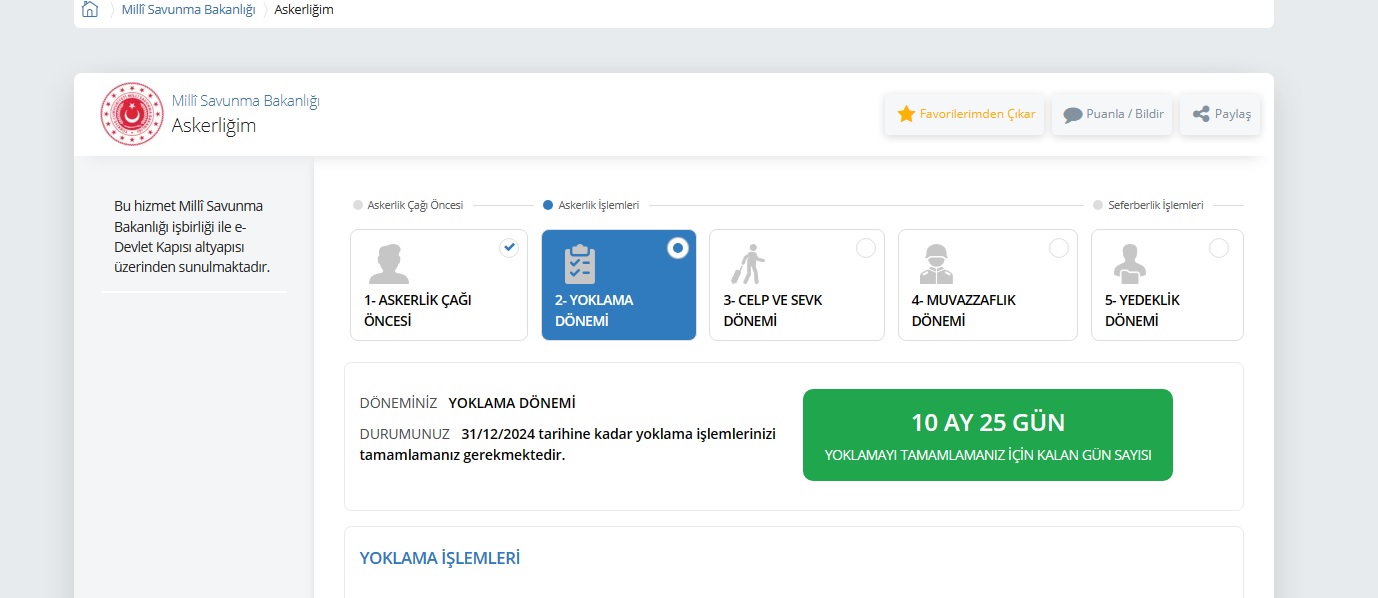Image resolution: width=1378 pixels, height=598 pixels.
Task: Select the radio circle on Muvazzaflık card
Action: [x=1058, y=248]
